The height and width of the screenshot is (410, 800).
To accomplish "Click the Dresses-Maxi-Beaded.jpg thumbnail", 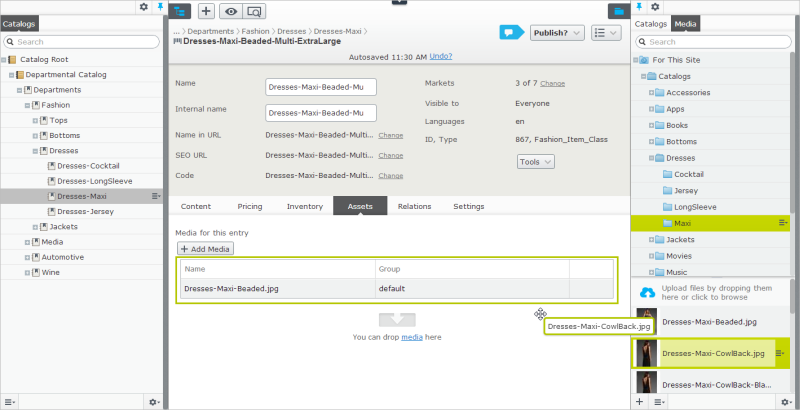I will (x=646, y=322).
